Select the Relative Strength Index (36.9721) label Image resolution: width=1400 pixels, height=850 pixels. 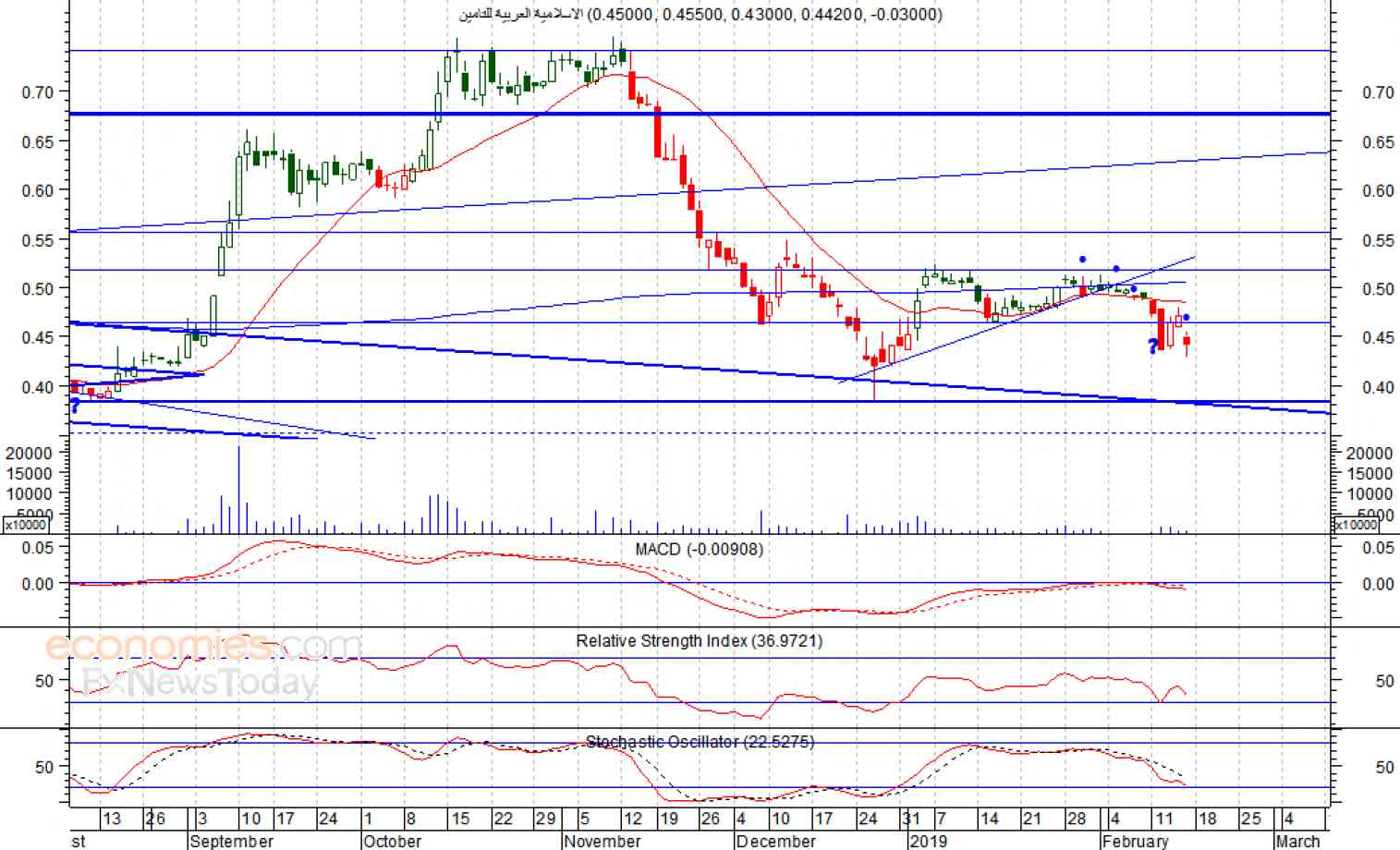tap(699, 640)
